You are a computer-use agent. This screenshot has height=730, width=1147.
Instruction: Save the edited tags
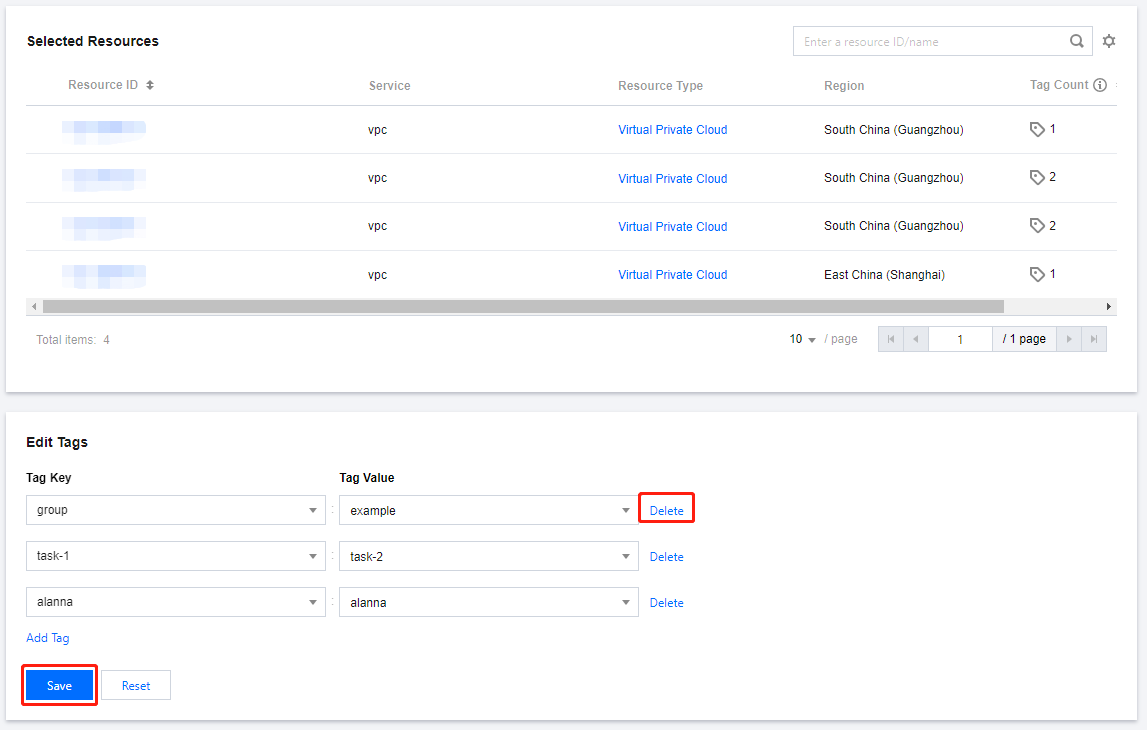59,686
